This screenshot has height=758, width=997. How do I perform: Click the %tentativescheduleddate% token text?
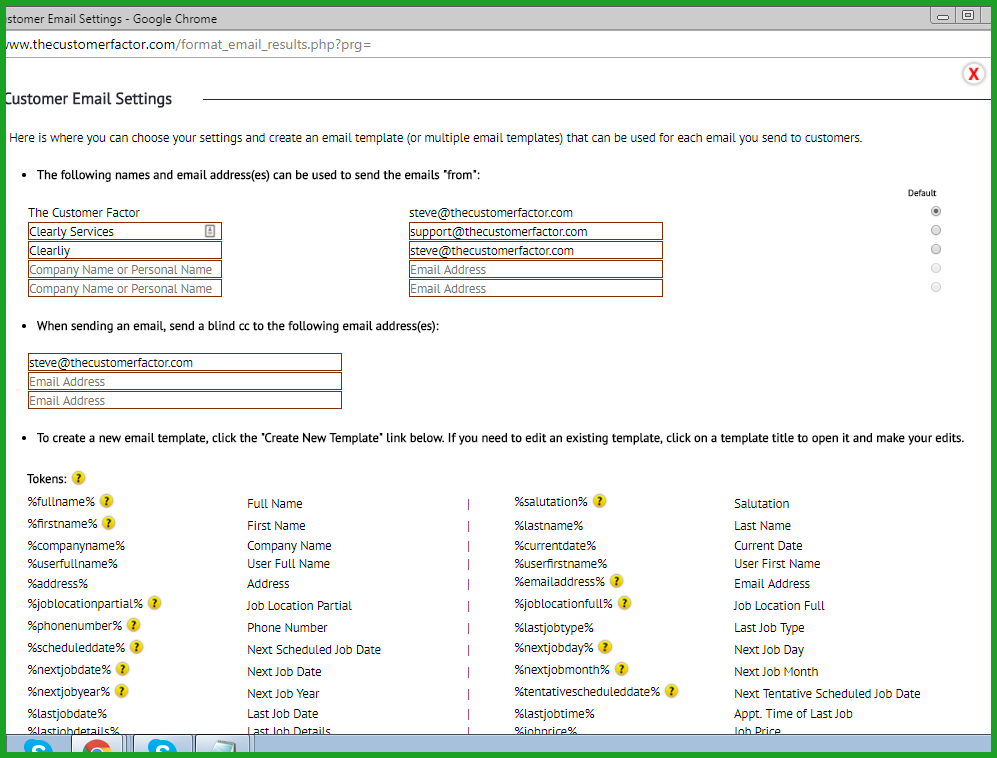(587, 691)
